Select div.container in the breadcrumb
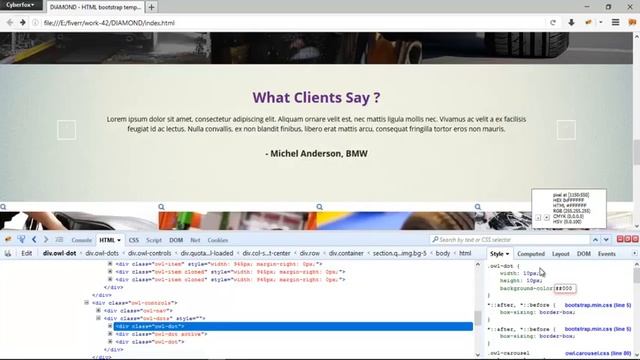Image resolution: width=640 pixels, height=360 pixels. pos(346,253)
